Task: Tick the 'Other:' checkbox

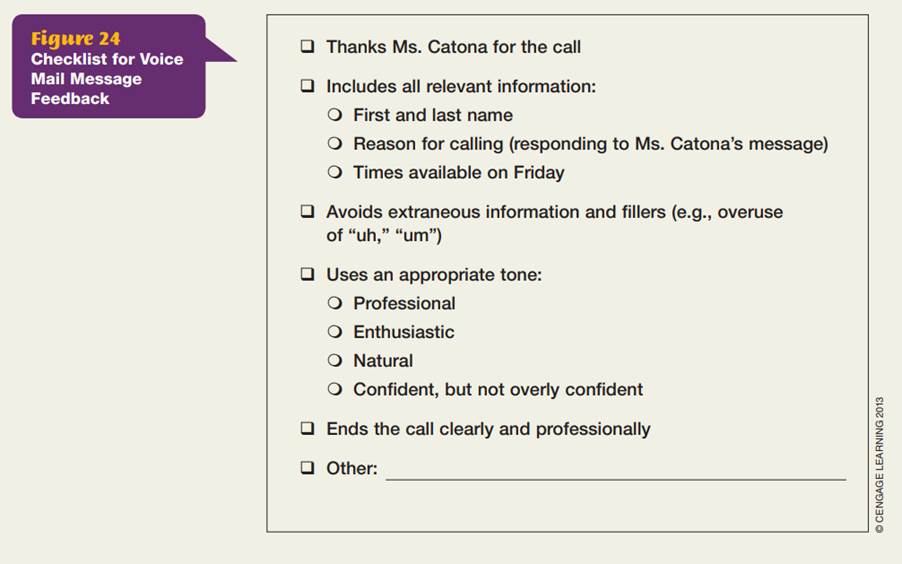Action: coord(307,468)
